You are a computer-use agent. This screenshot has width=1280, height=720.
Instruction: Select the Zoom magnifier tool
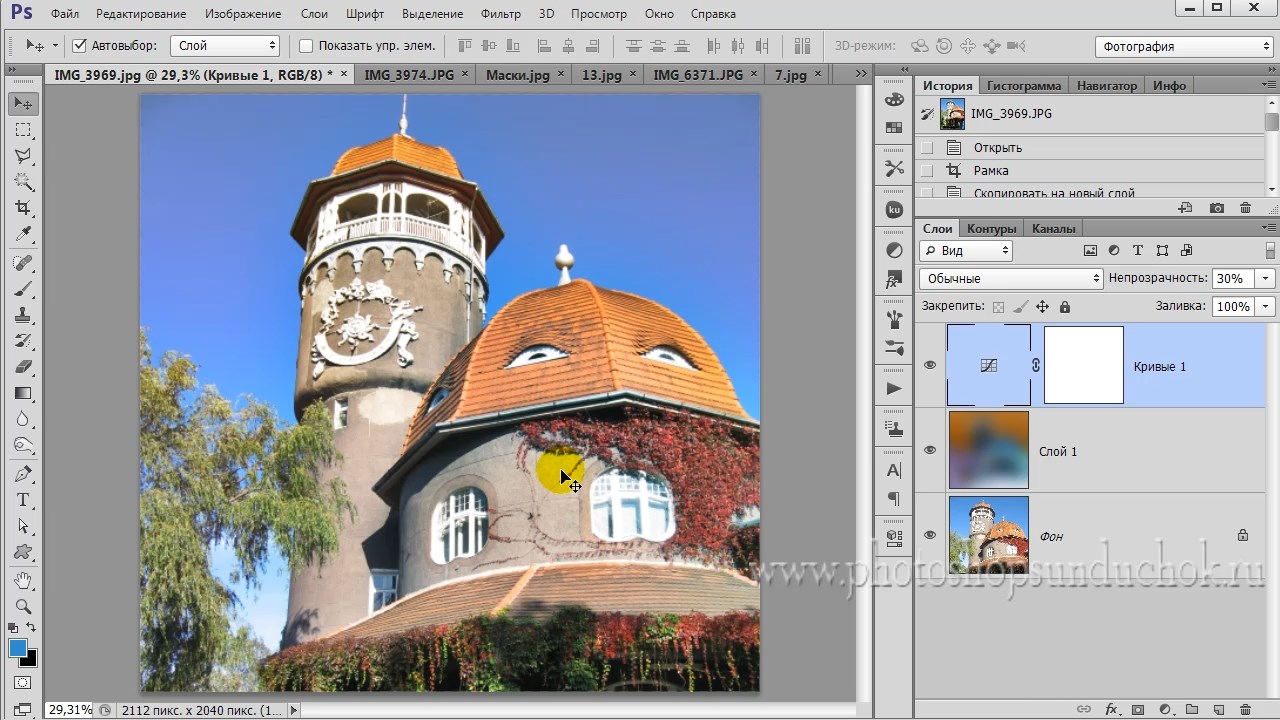coord(23,606)
